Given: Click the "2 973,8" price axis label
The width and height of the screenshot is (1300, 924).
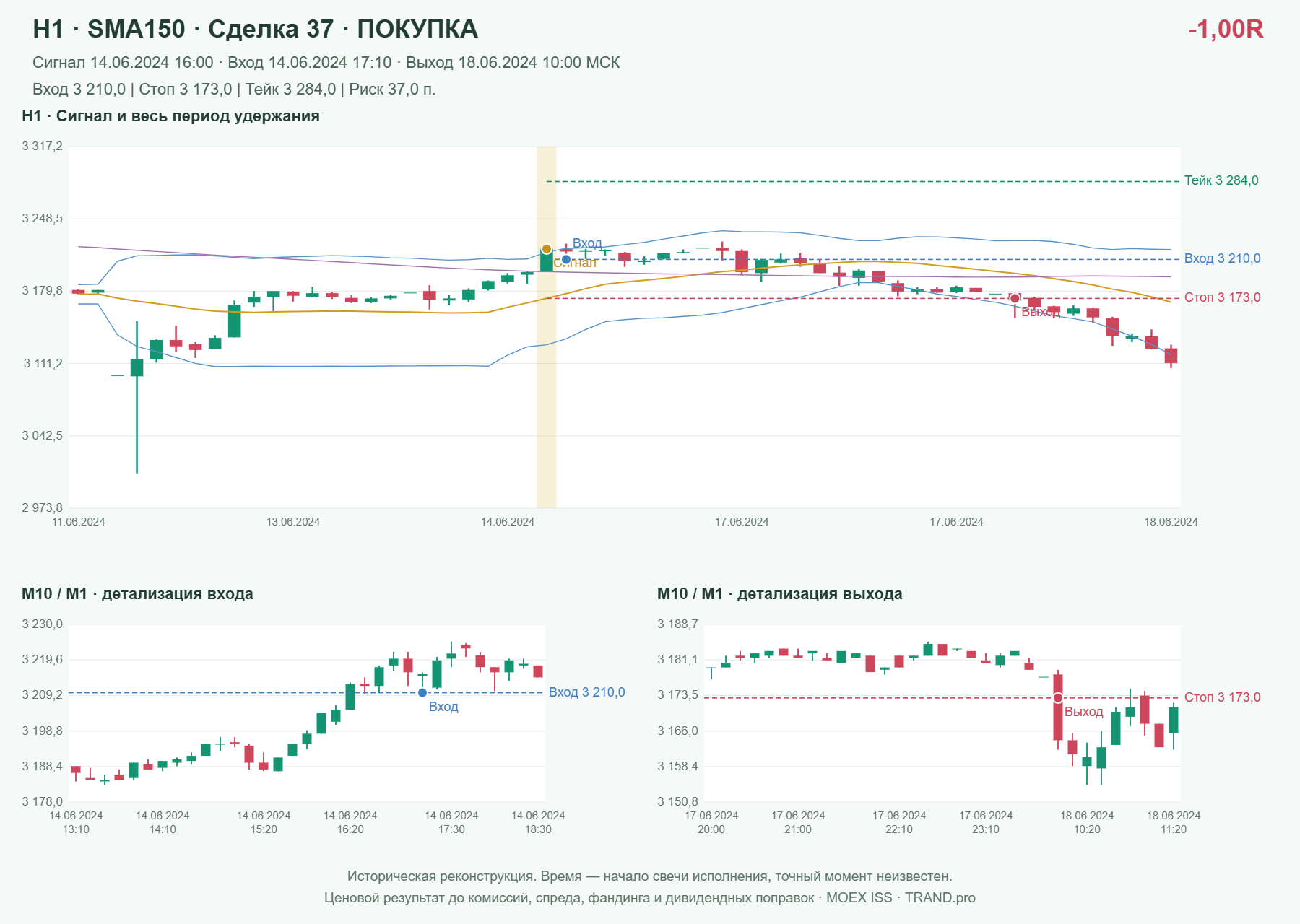Looking at the screenshot, I should click(x=43, y=507).
